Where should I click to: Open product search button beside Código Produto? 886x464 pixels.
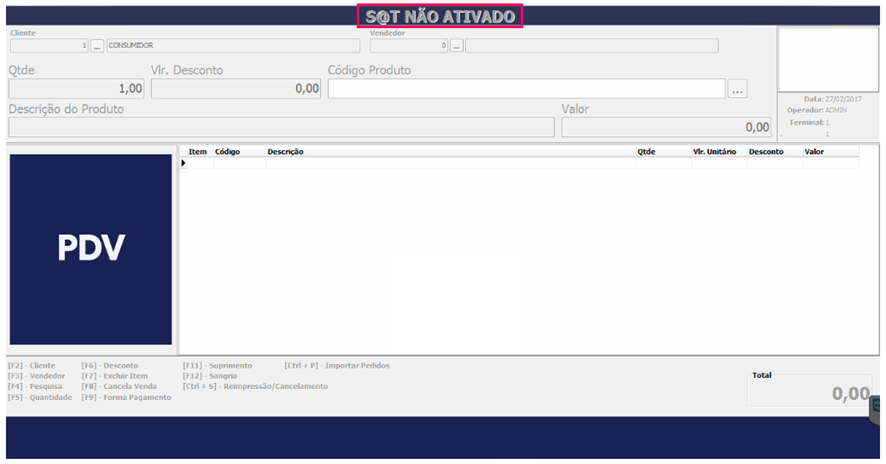click(738, 89)
